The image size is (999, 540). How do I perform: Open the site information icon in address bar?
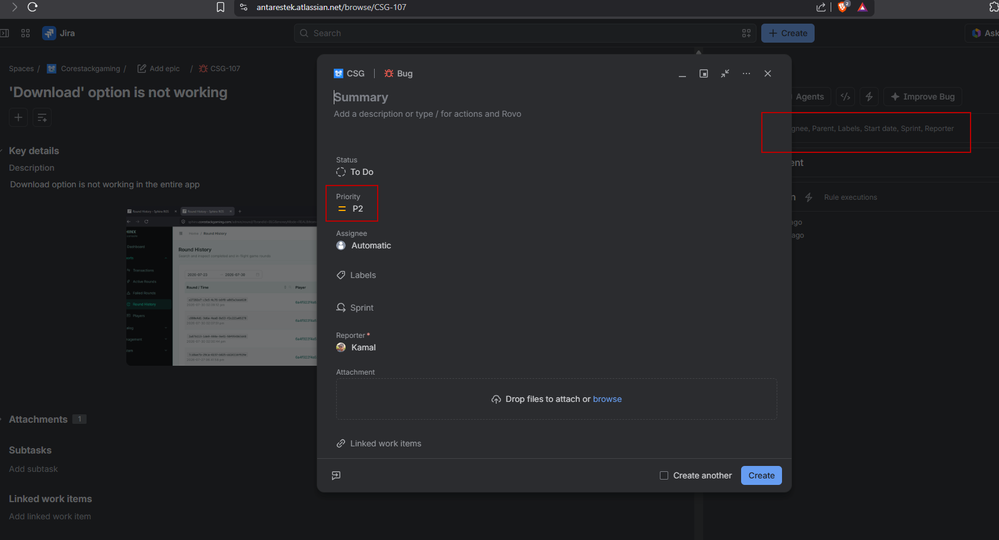pyautogui.click(x=243, y=7)
